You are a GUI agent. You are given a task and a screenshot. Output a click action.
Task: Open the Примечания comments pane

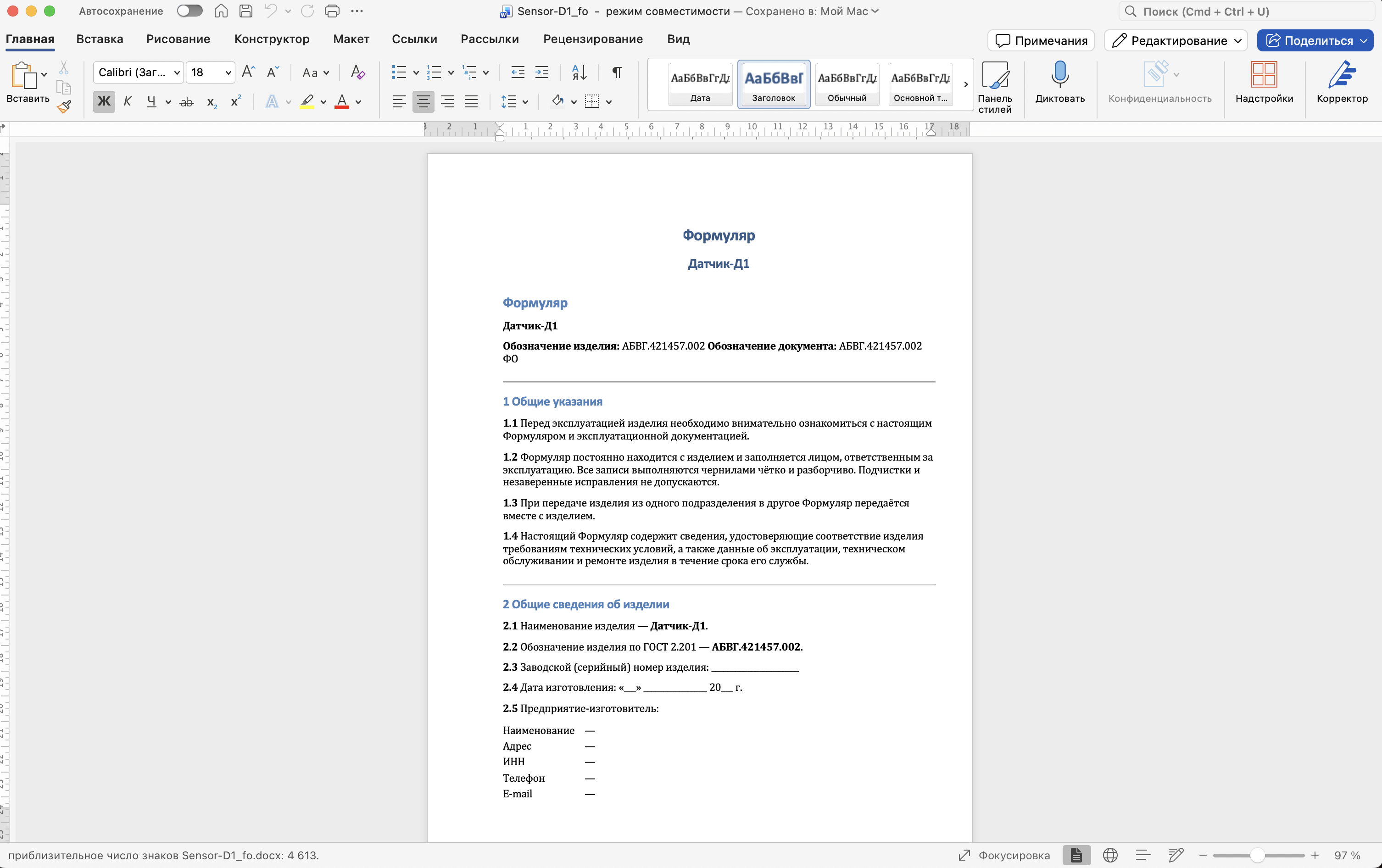(1041, 40)
